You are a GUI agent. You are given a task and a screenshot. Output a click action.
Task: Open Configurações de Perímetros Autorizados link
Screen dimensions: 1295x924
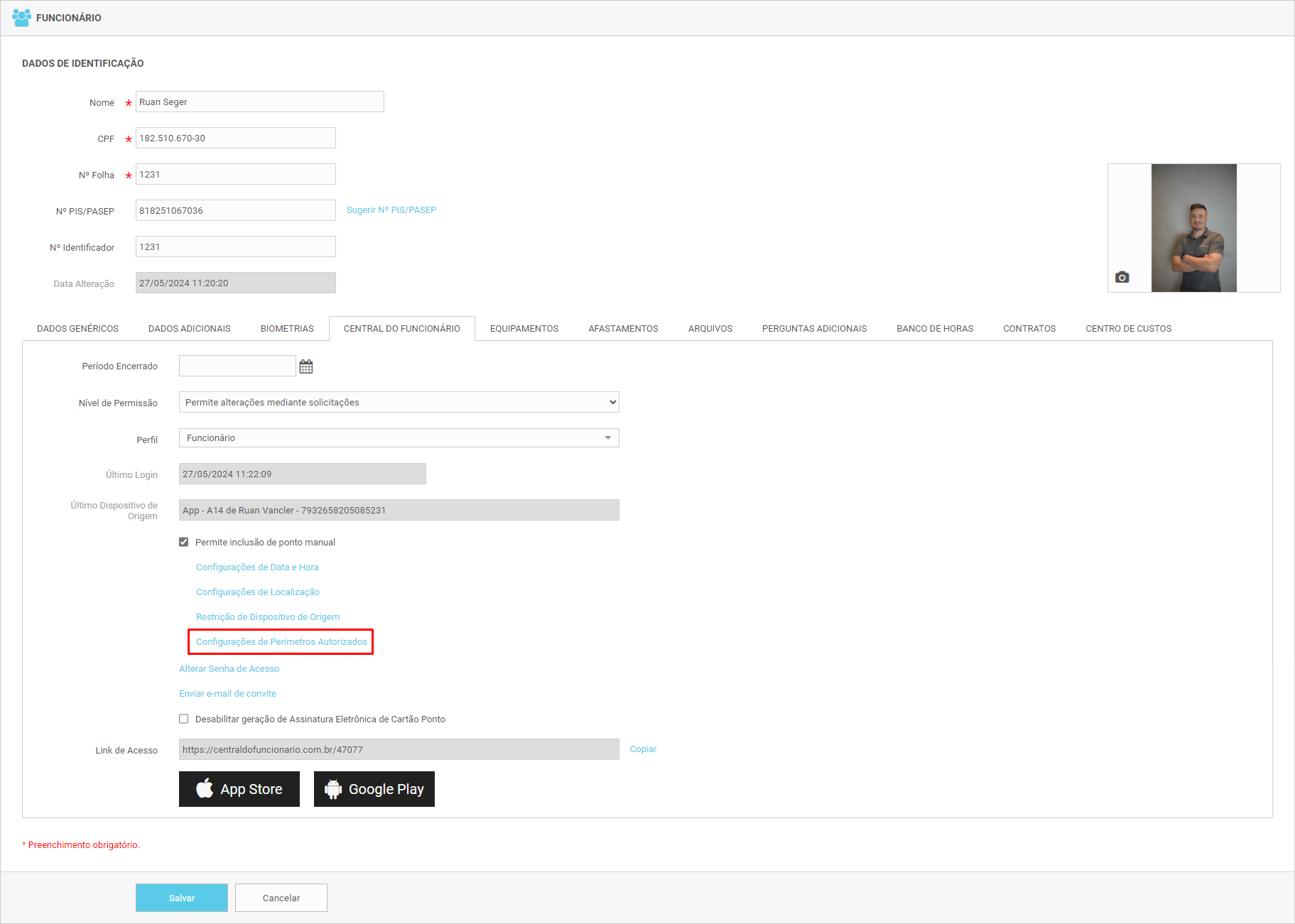coord(281,642)
